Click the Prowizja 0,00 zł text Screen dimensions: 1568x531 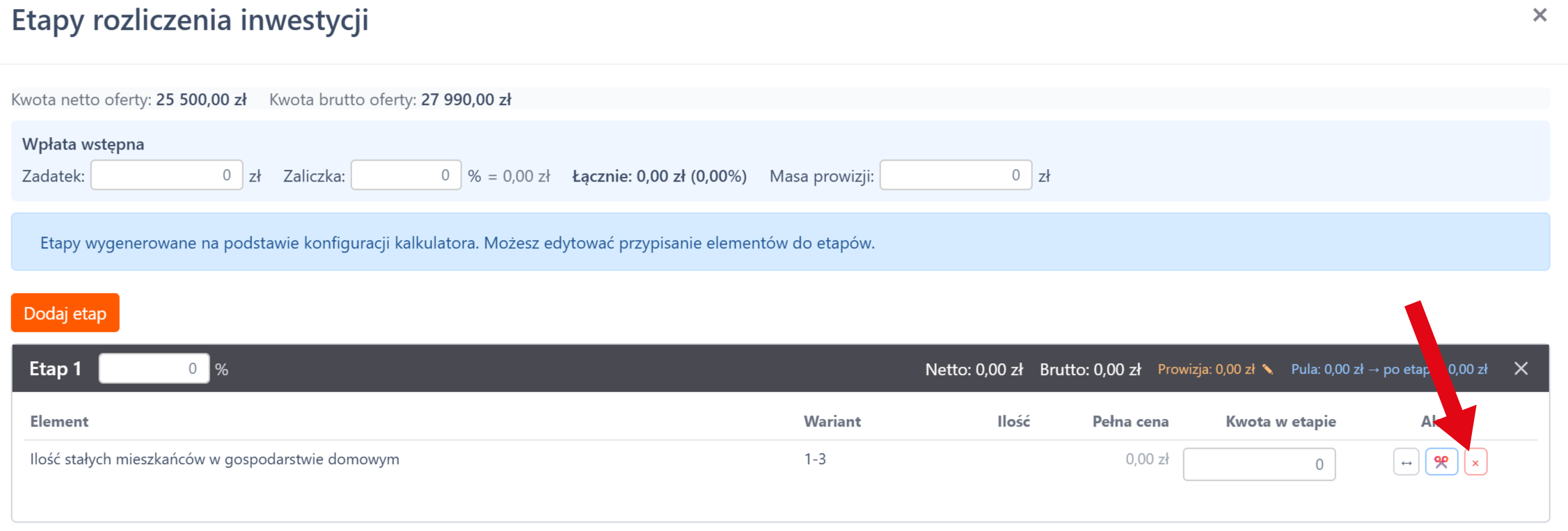tap(1205, 370)
